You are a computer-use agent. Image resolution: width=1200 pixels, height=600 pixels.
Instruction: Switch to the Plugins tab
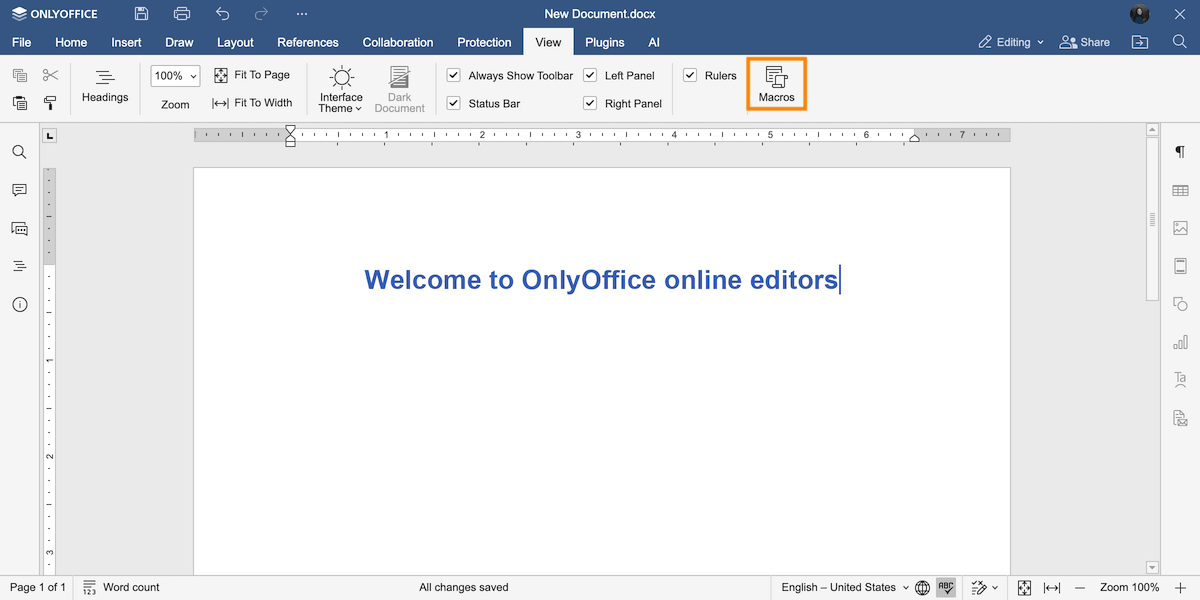point(605,42)
